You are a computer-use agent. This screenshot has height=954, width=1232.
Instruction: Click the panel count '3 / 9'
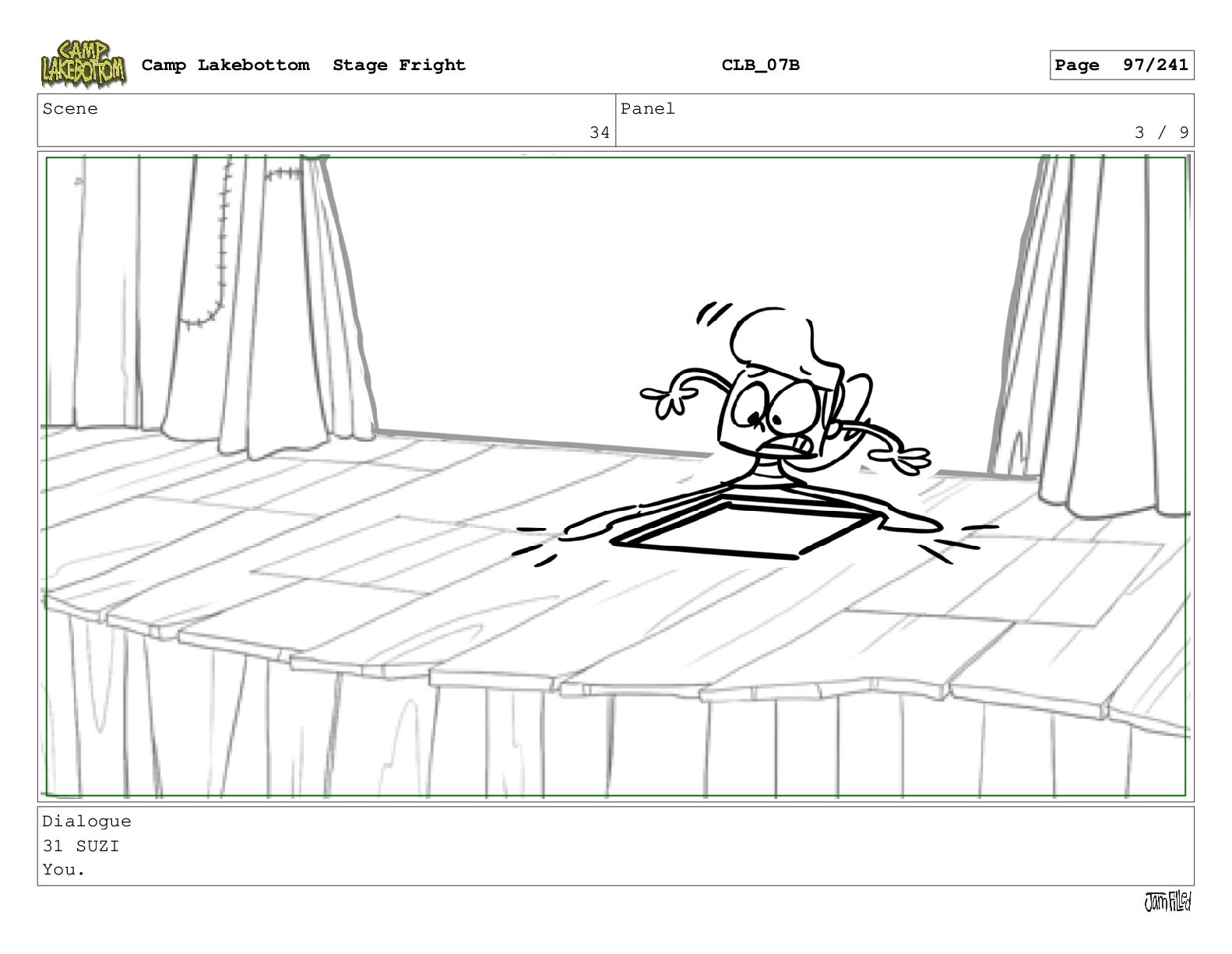pyautogui.click(x=1161, y=132)
